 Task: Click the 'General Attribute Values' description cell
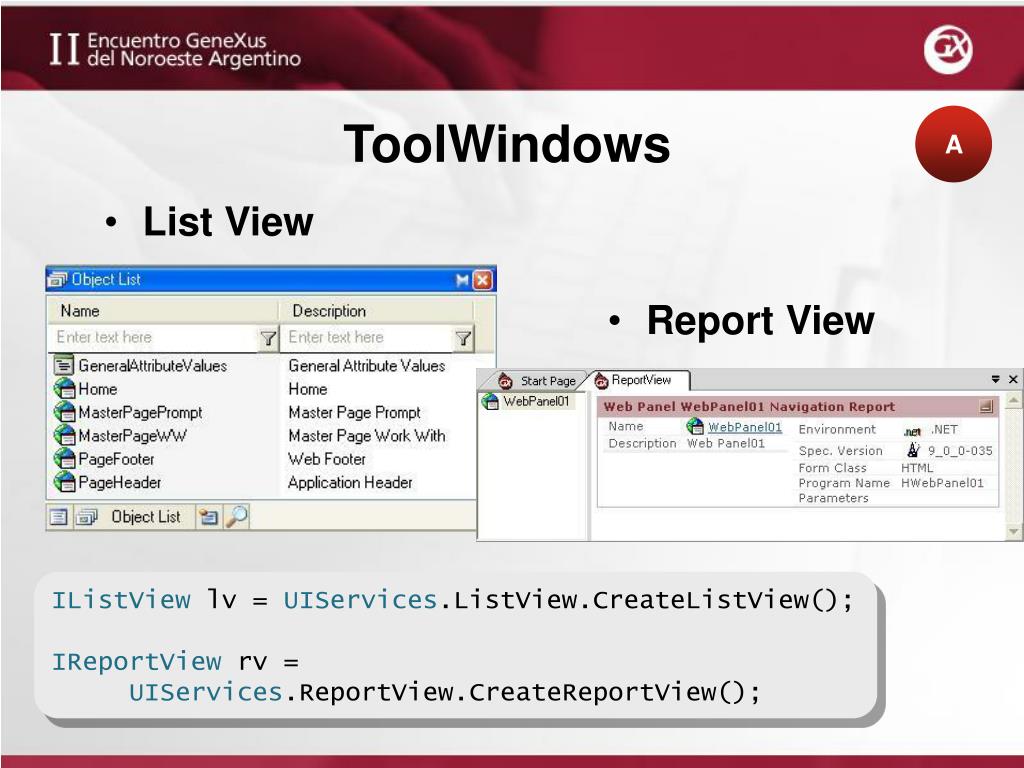pos(366,366)
